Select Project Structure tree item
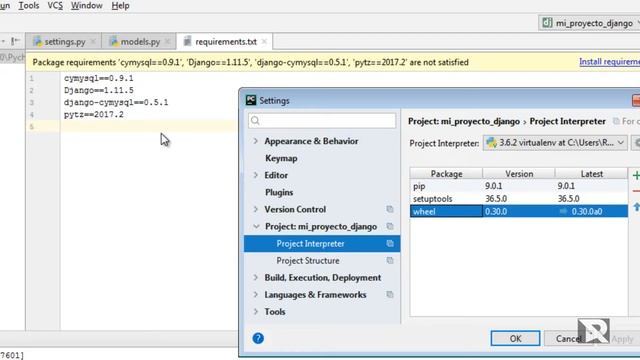The height and width of the screenshot is (360, 640). click(x=308, y=260)
